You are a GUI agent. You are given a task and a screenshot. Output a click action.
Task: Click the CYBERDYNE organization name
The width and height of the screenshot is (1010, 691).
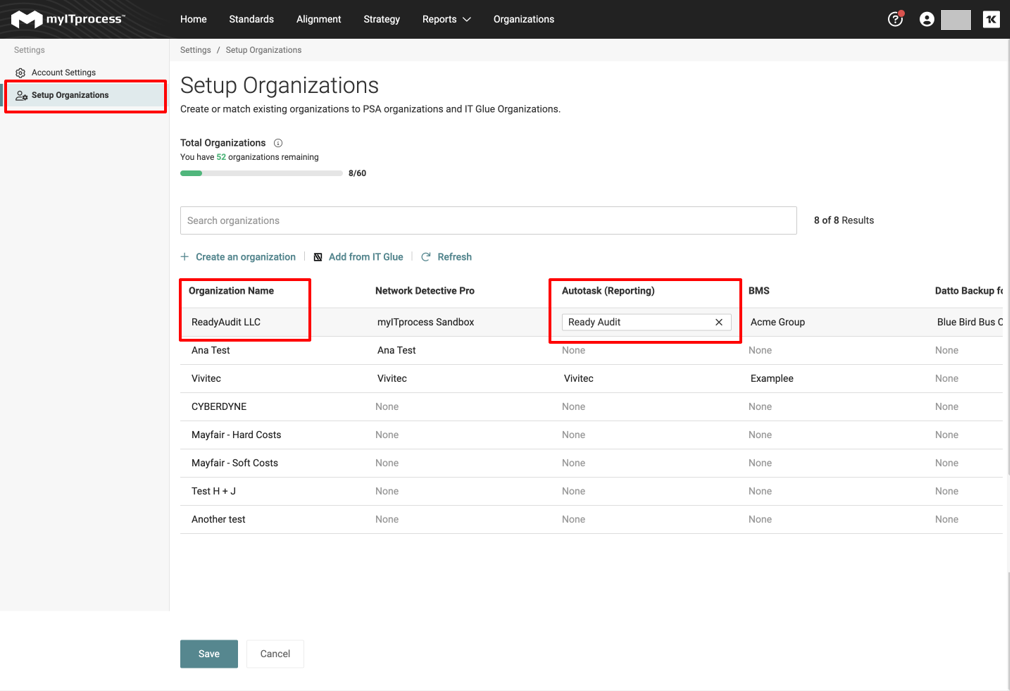click(x=219, y=407)
